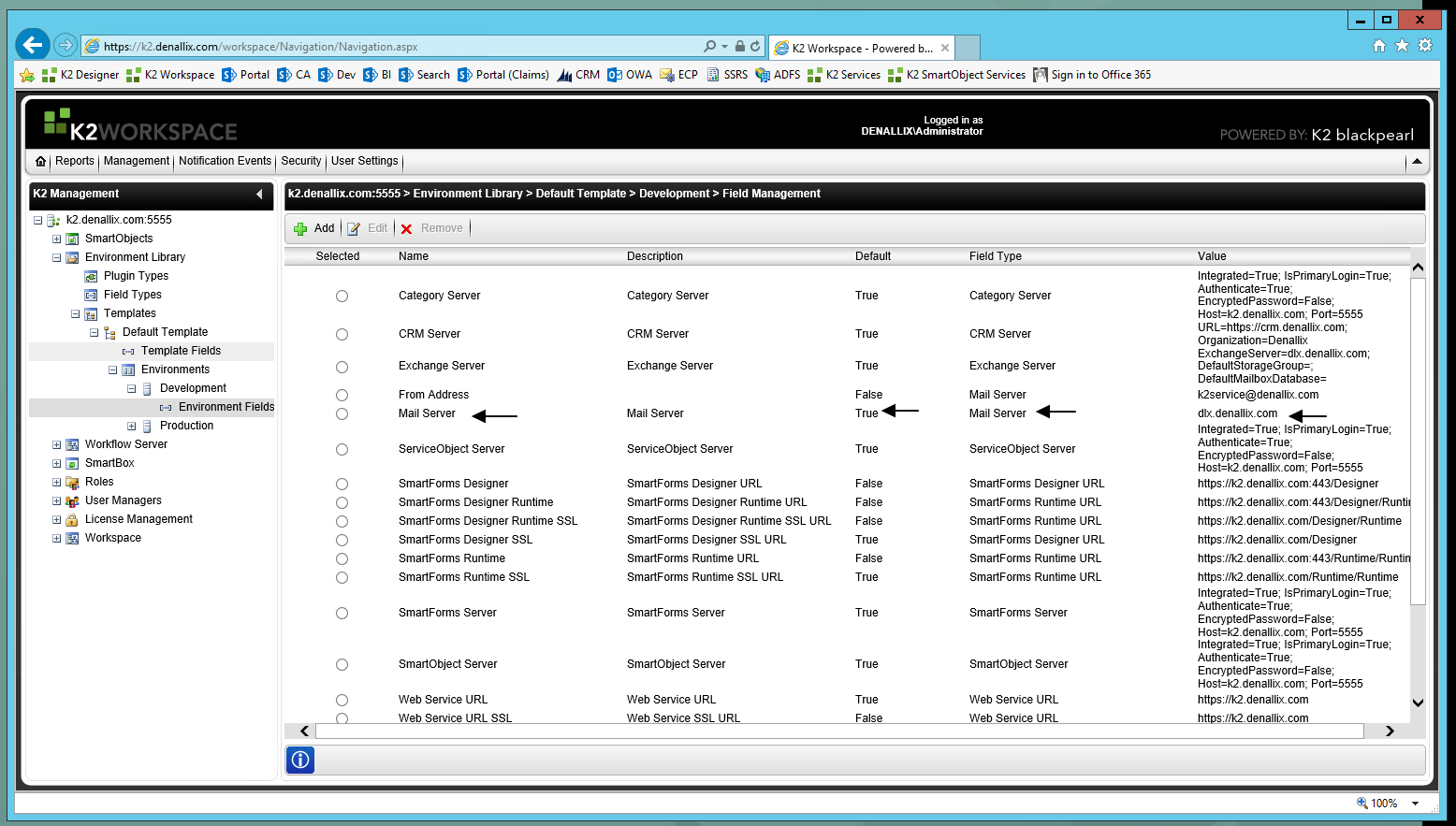Open the K2 Designer bookmark
1456x826 pixels.
click(x=80, y=75)
